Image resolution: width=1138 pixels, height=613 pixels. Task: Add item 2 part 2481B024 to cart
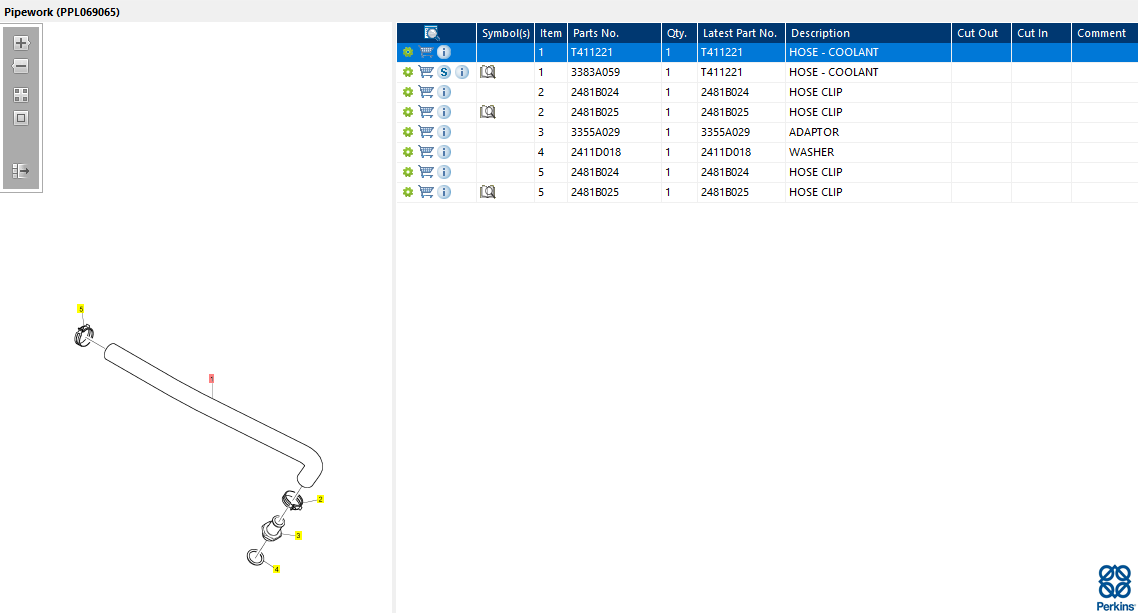pyautogui.click(x=426, y=92)
